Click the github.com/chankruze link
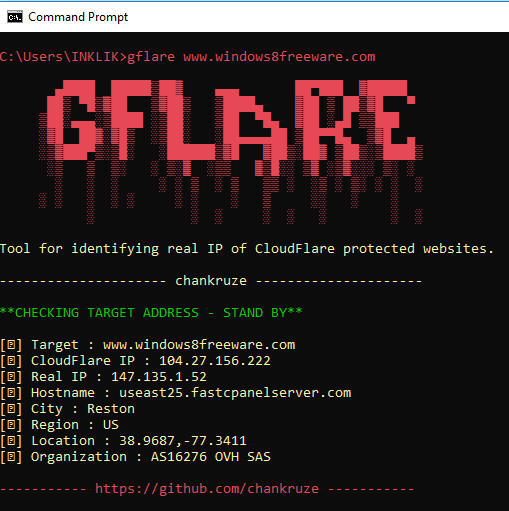This screenshot has height=511, width=509. (x=207, y=489)
